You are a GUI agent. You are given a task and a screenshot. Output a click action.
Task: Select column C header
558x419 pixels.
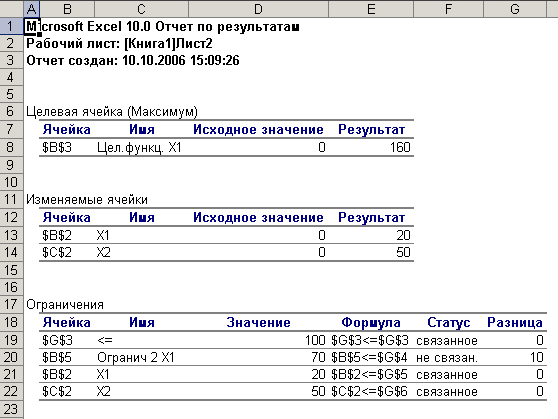pyautogui.click(x=141, y=9)
